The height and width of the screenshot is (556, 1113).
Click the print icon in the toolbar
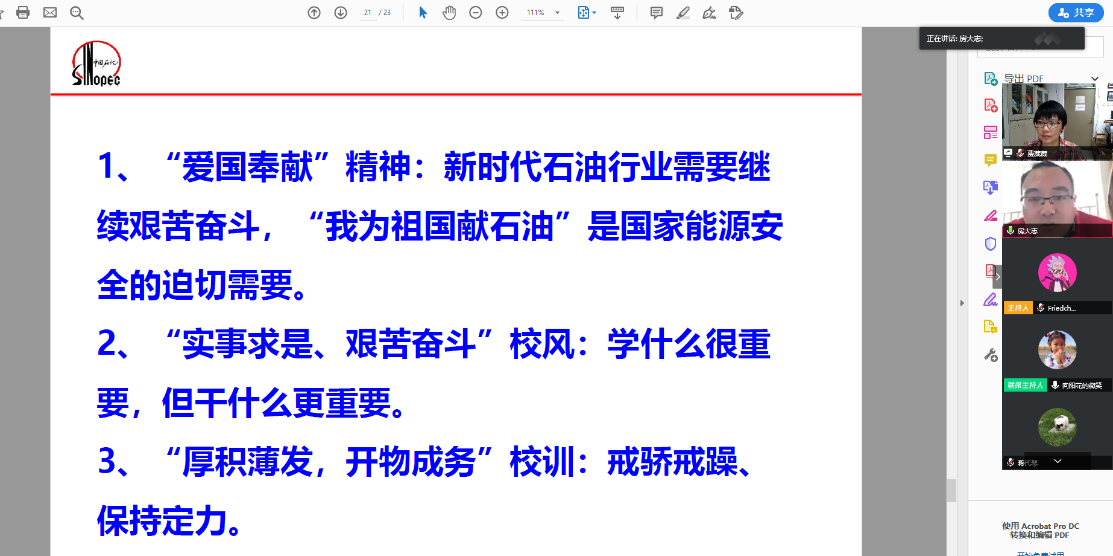click(23, 13)
